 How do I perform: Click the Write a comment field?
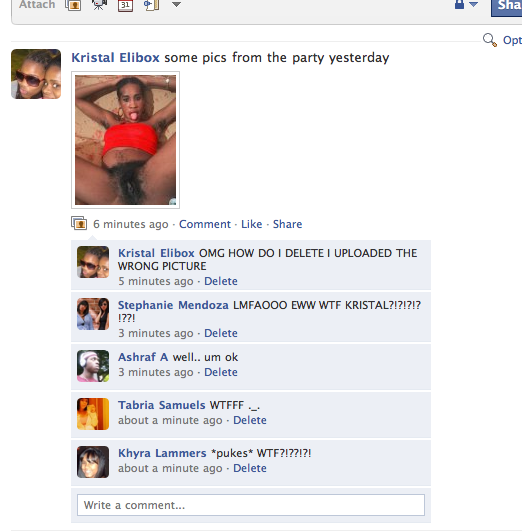click(x=251, y=505)
